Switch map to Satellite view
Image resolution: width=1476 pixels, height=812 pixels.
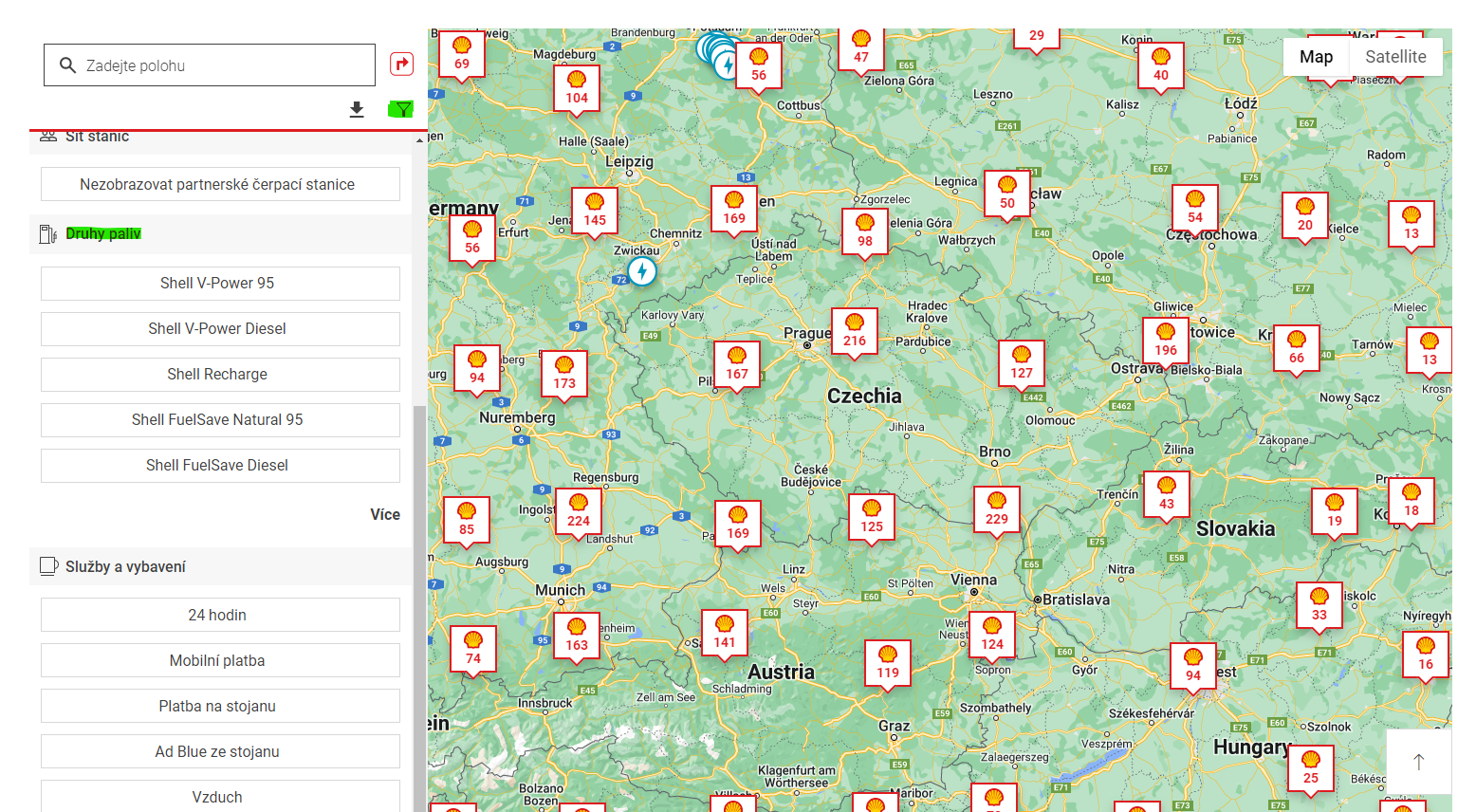coord(1395,57)
